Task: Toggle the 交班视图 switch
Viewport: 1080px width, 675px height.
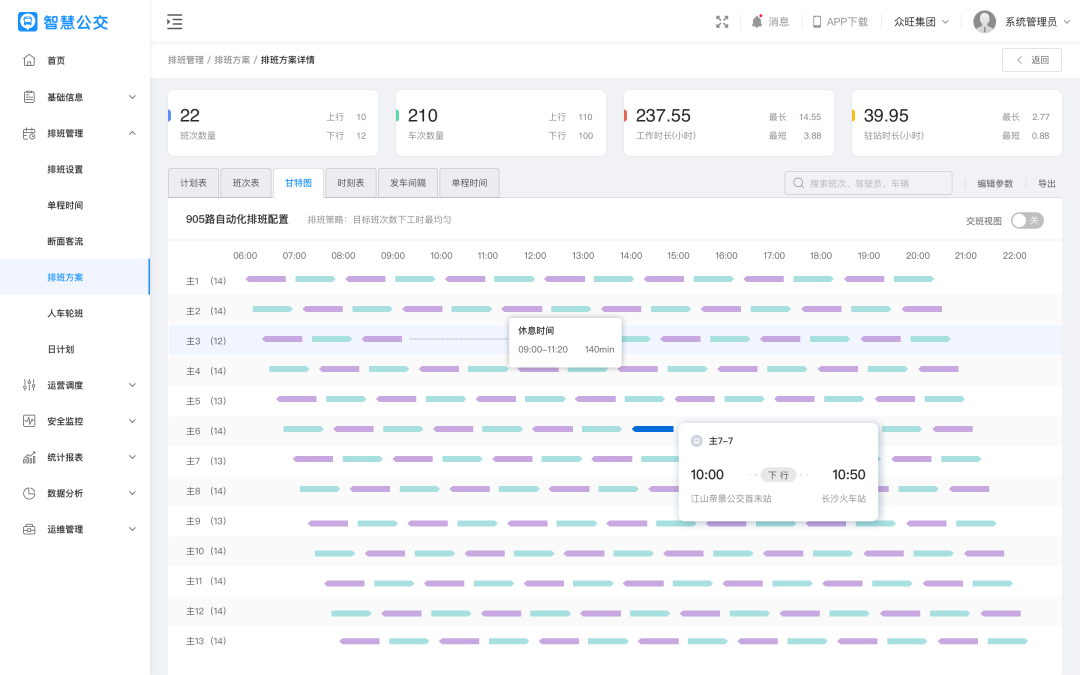Action: [1026, 220]
